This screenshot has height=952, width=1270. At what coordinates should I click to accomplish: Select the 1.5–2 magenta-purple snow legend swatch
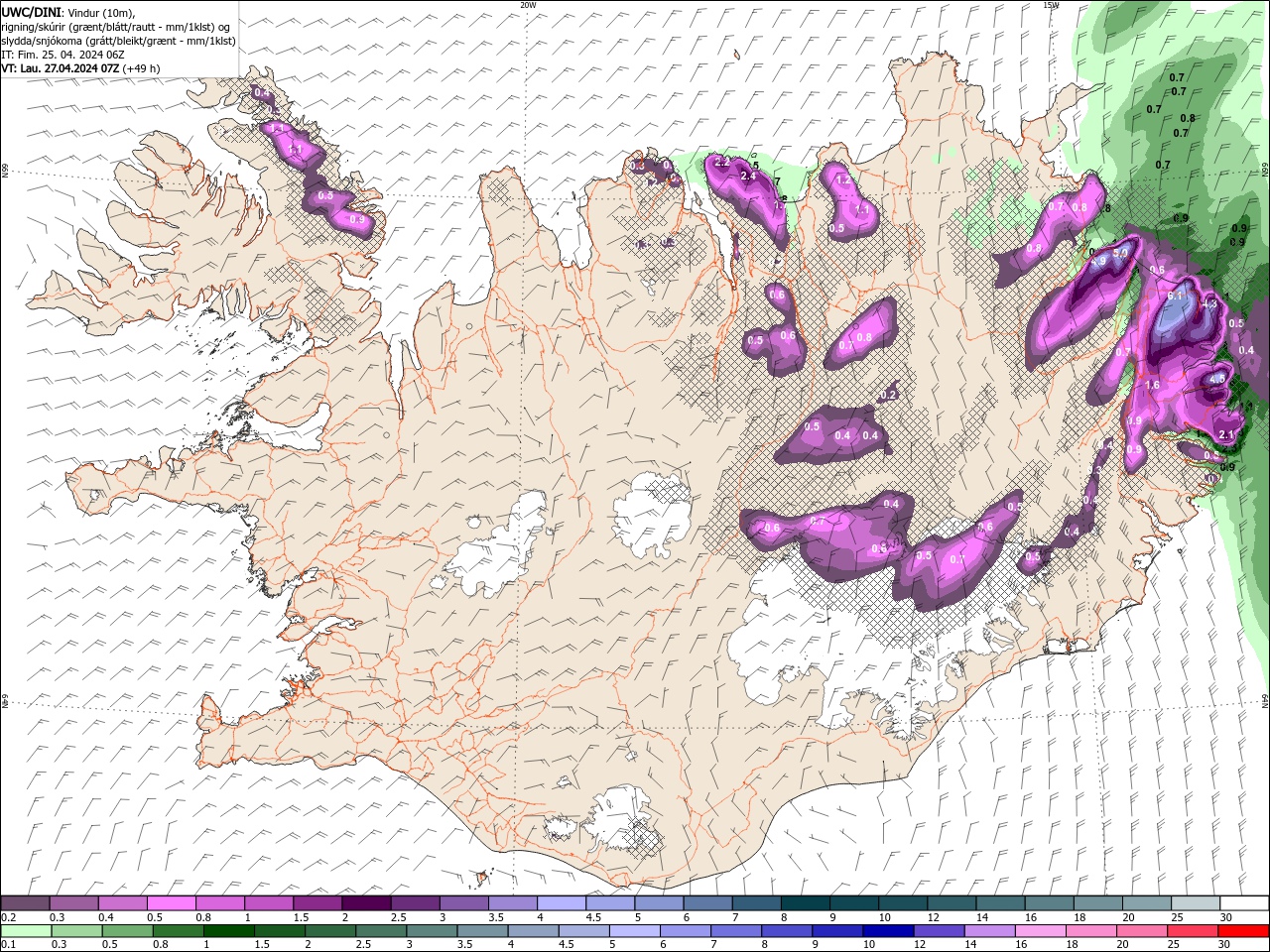tap(317, 903)
